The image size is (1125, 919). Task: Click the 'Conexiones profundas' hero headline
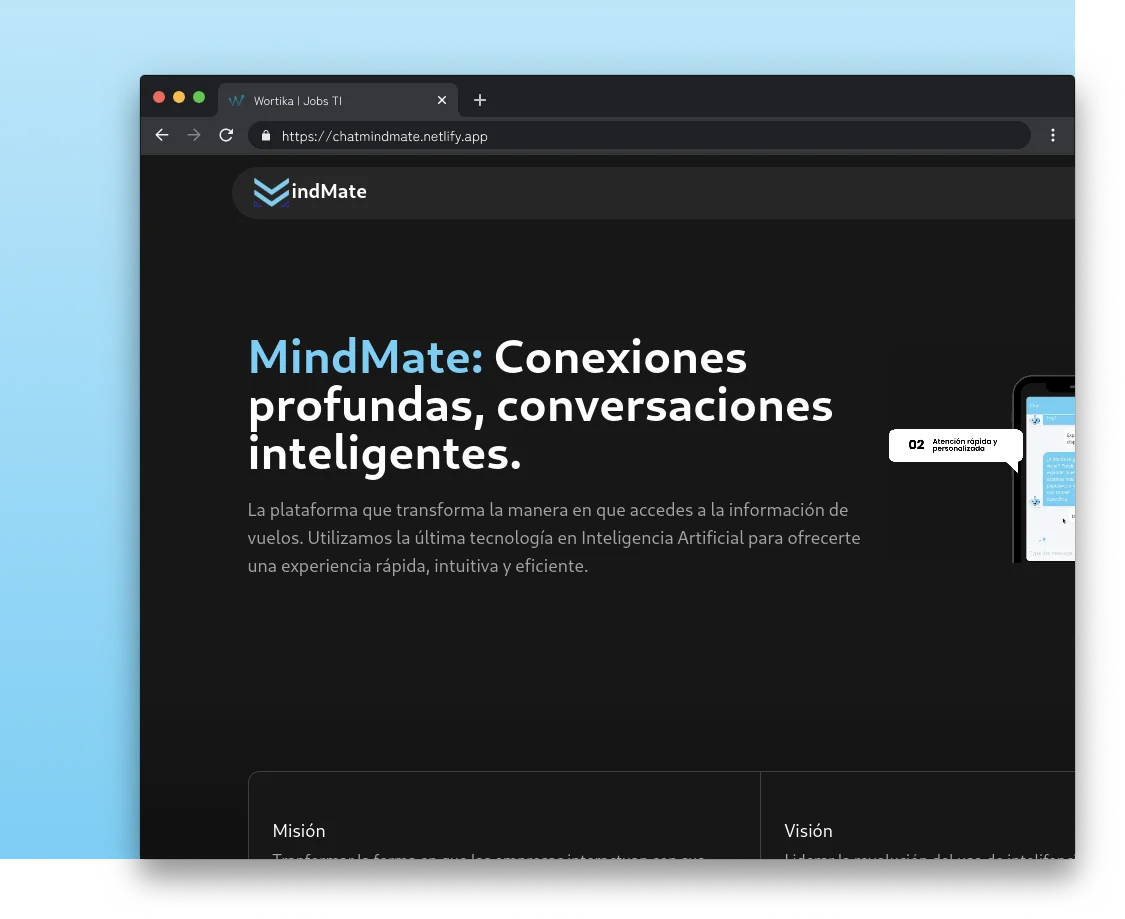pyautogui.click(x=540, y=405)
